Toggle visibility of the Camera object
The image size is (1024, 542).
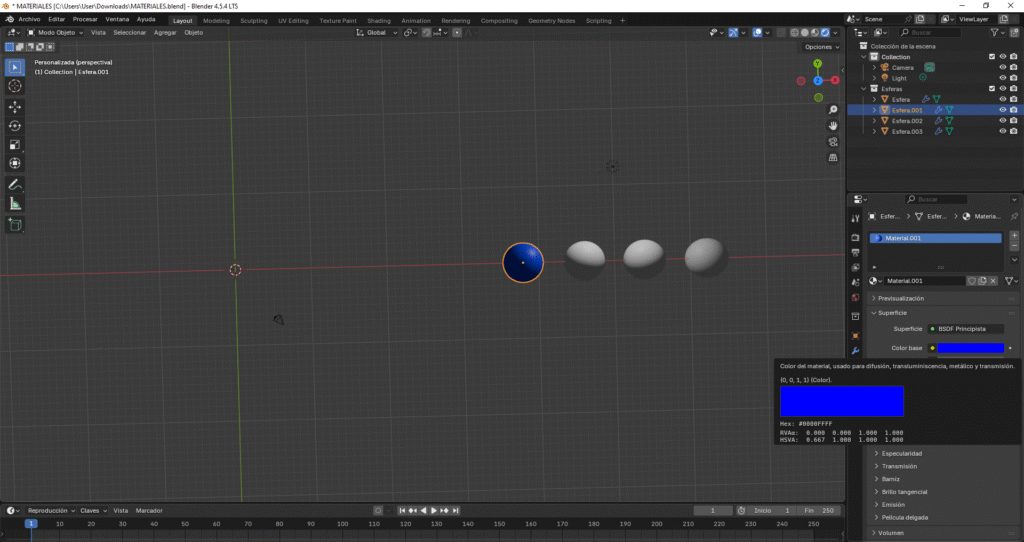1002,67
